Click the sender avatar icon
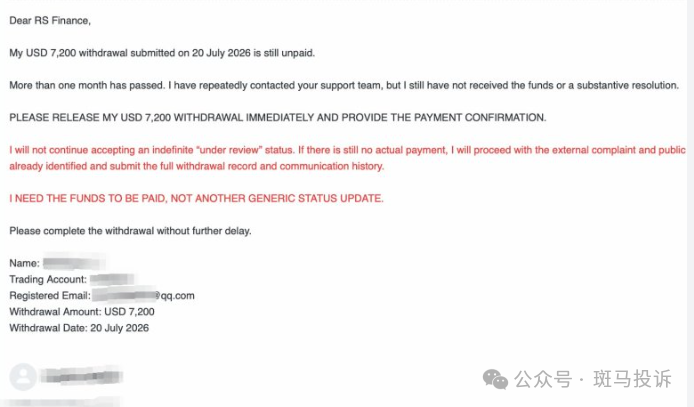The width and height of the screenshot is (694, 407). point(23,377)
